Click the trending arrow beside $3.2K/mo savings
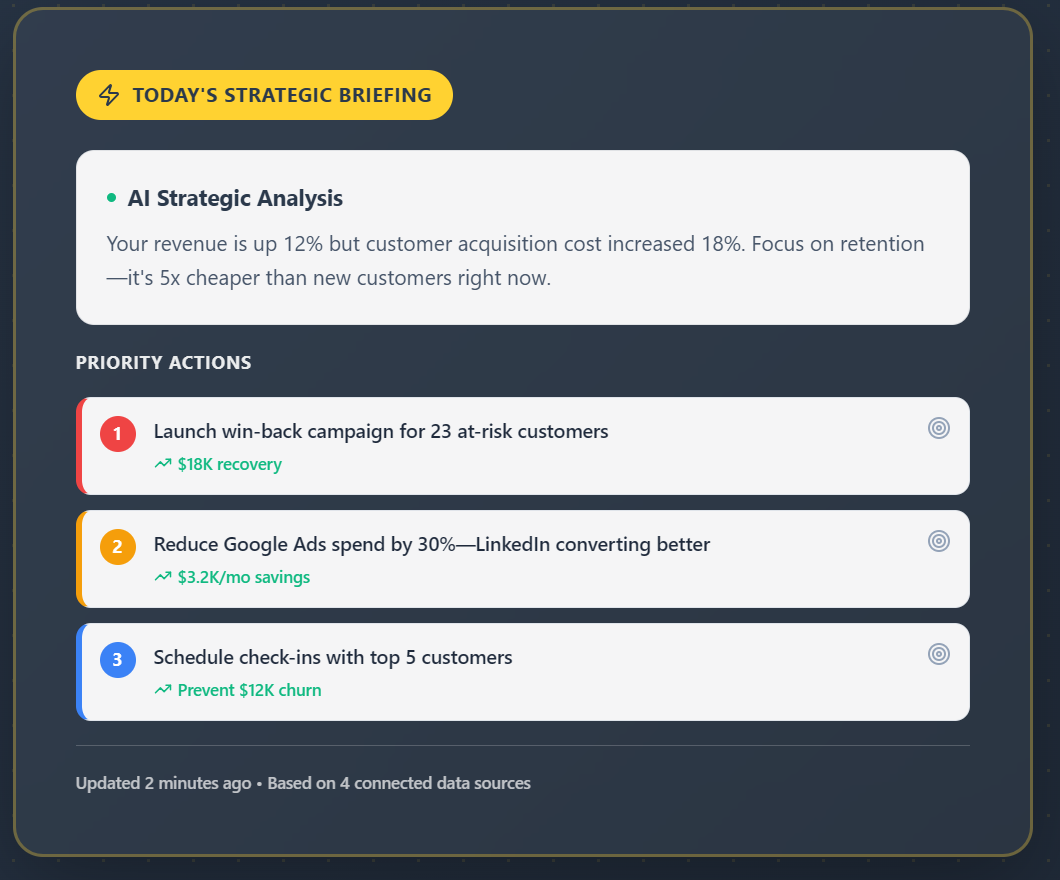 [x=162, y=576]
